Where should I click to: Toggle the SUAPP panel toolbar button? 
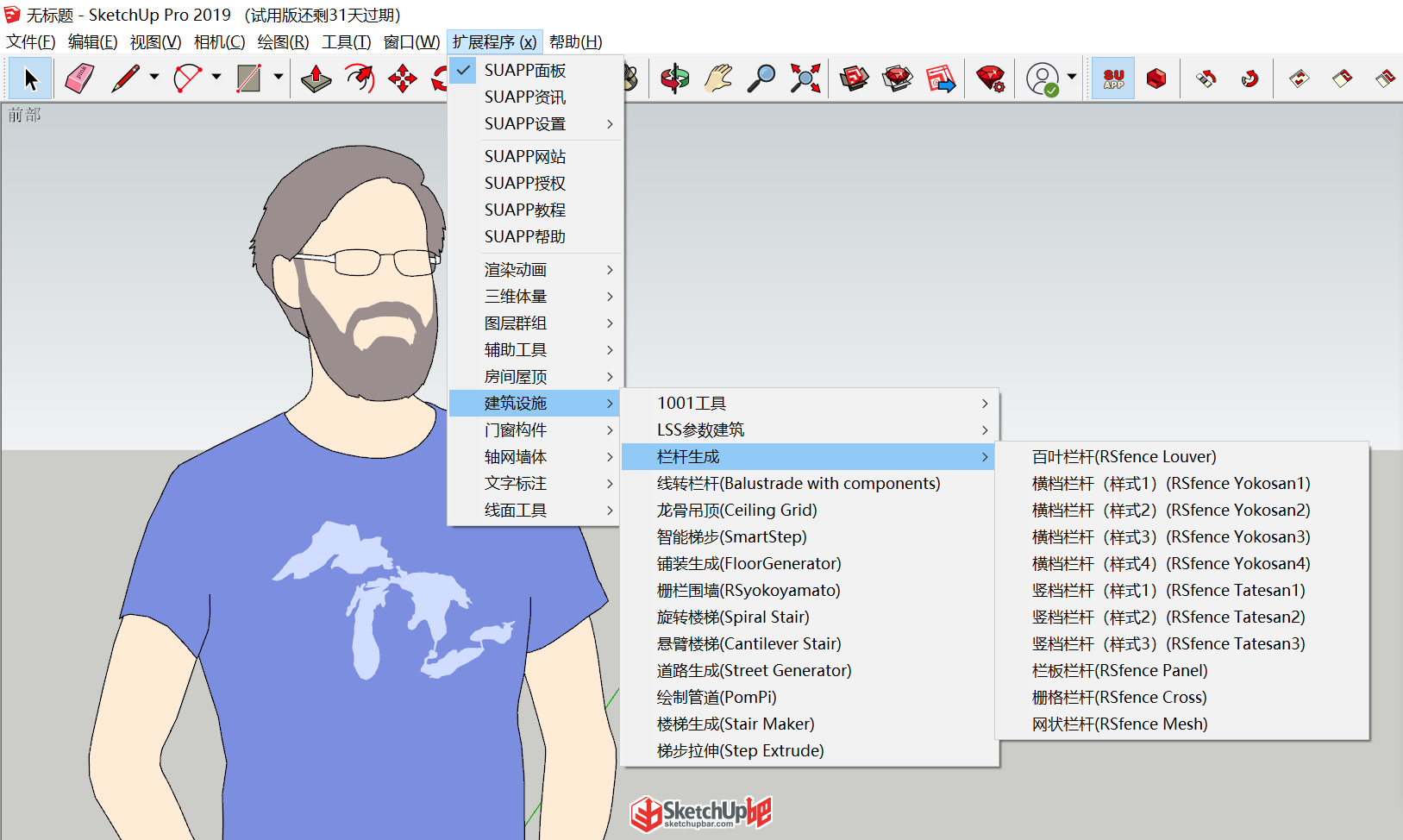(1113, 78)
